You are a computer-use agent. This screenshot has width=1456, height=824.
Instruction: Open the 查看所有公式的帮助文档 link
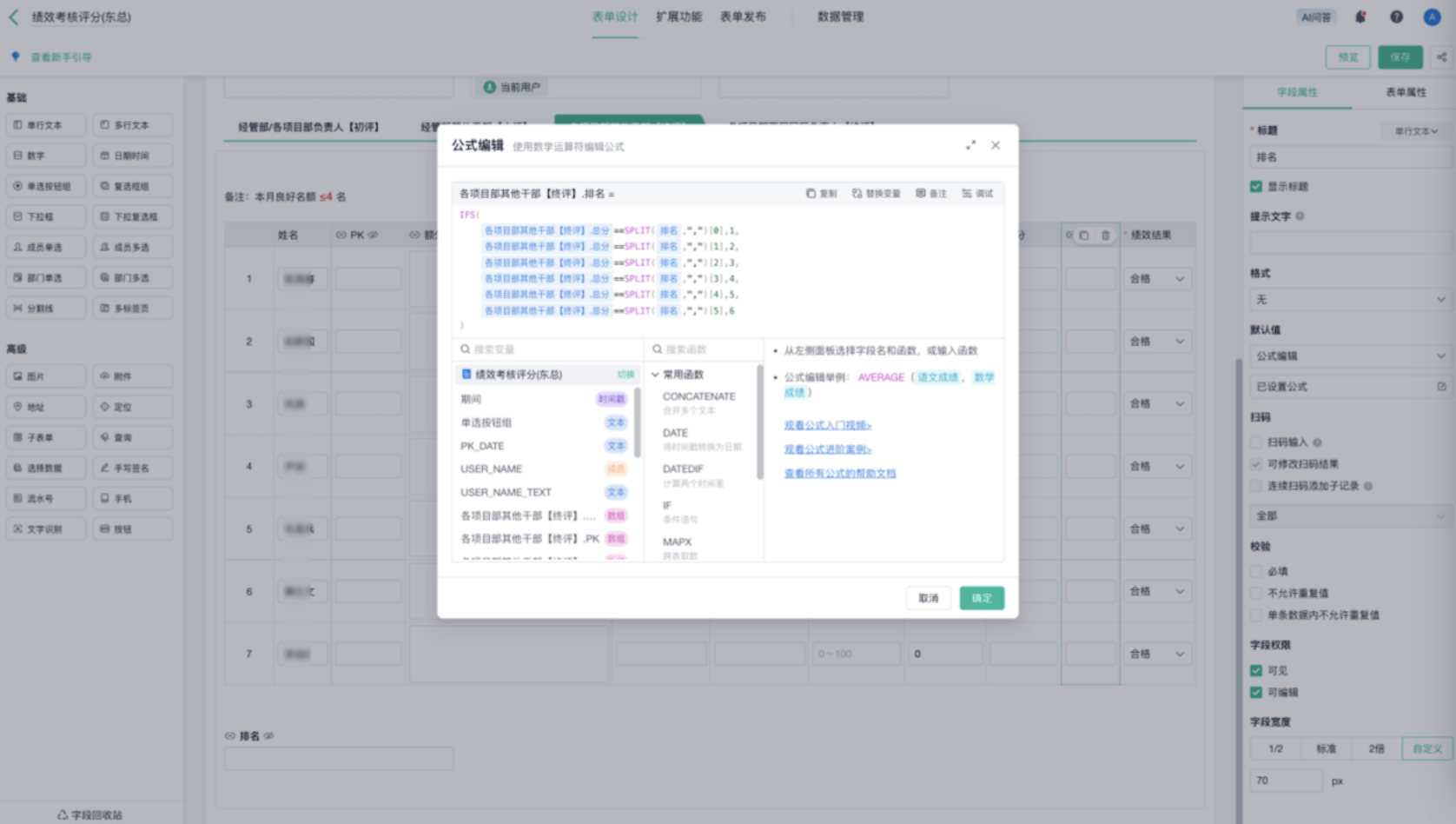point(840,474)
